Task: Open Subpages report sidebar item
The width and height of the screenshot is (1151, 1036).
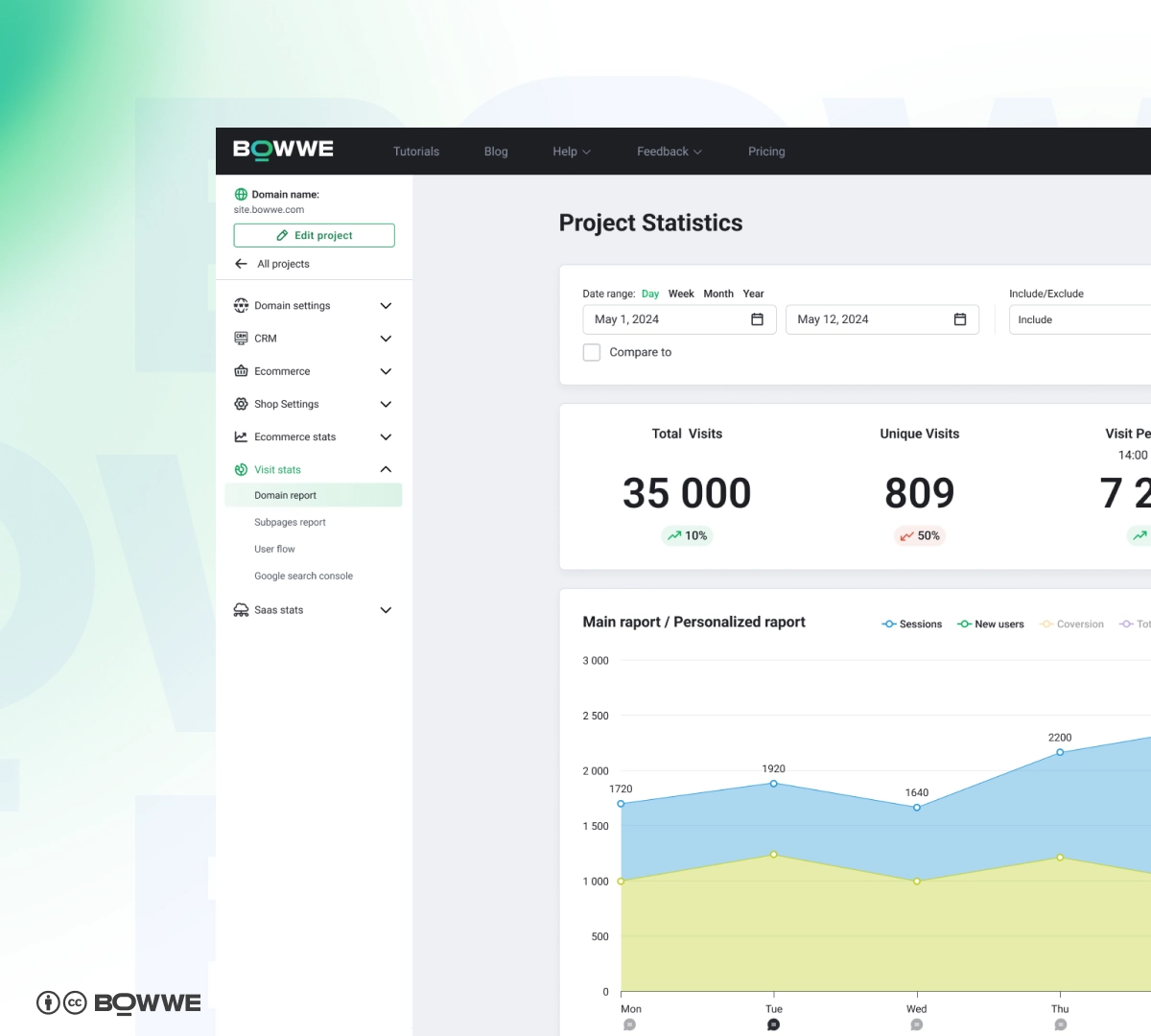Action: [290, 522]
